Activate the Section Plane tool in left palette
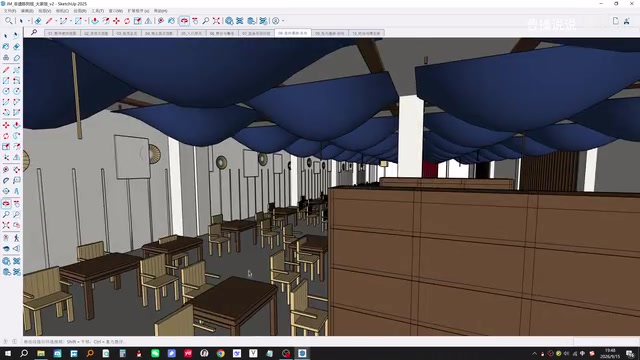 pos(16,248)
